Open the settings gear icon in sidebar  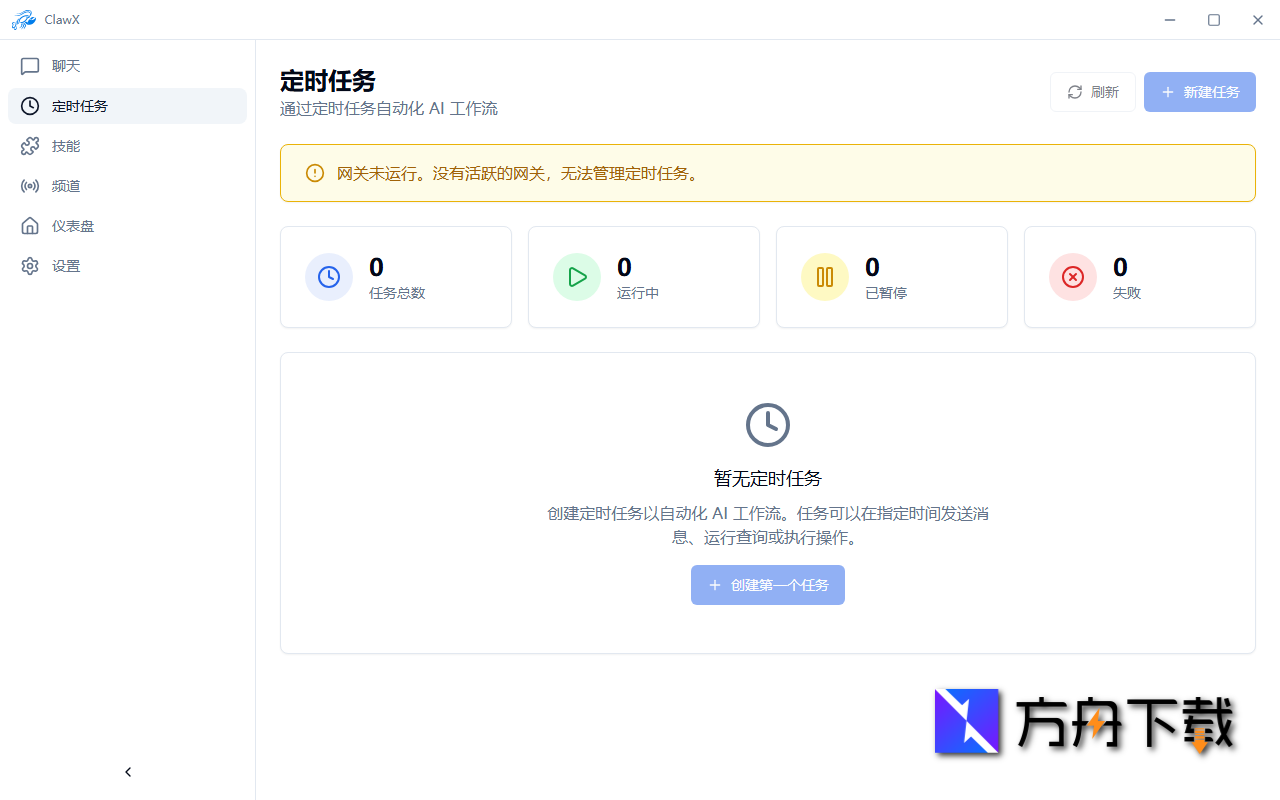click(30, 266)
